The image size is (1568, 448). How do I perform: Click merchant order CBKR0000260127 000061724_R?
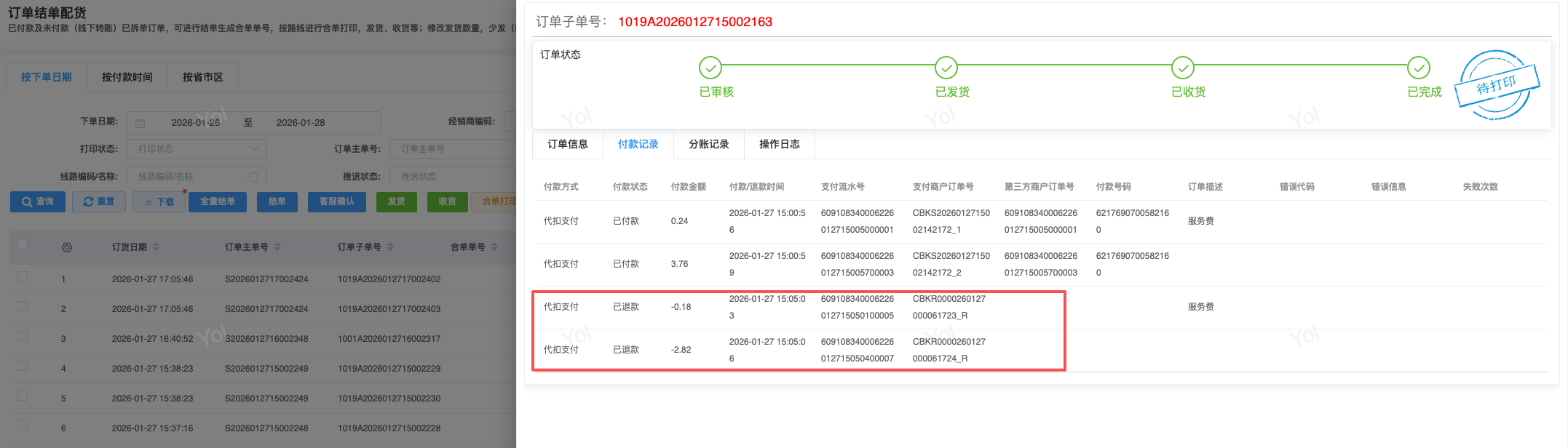(949, 350)
